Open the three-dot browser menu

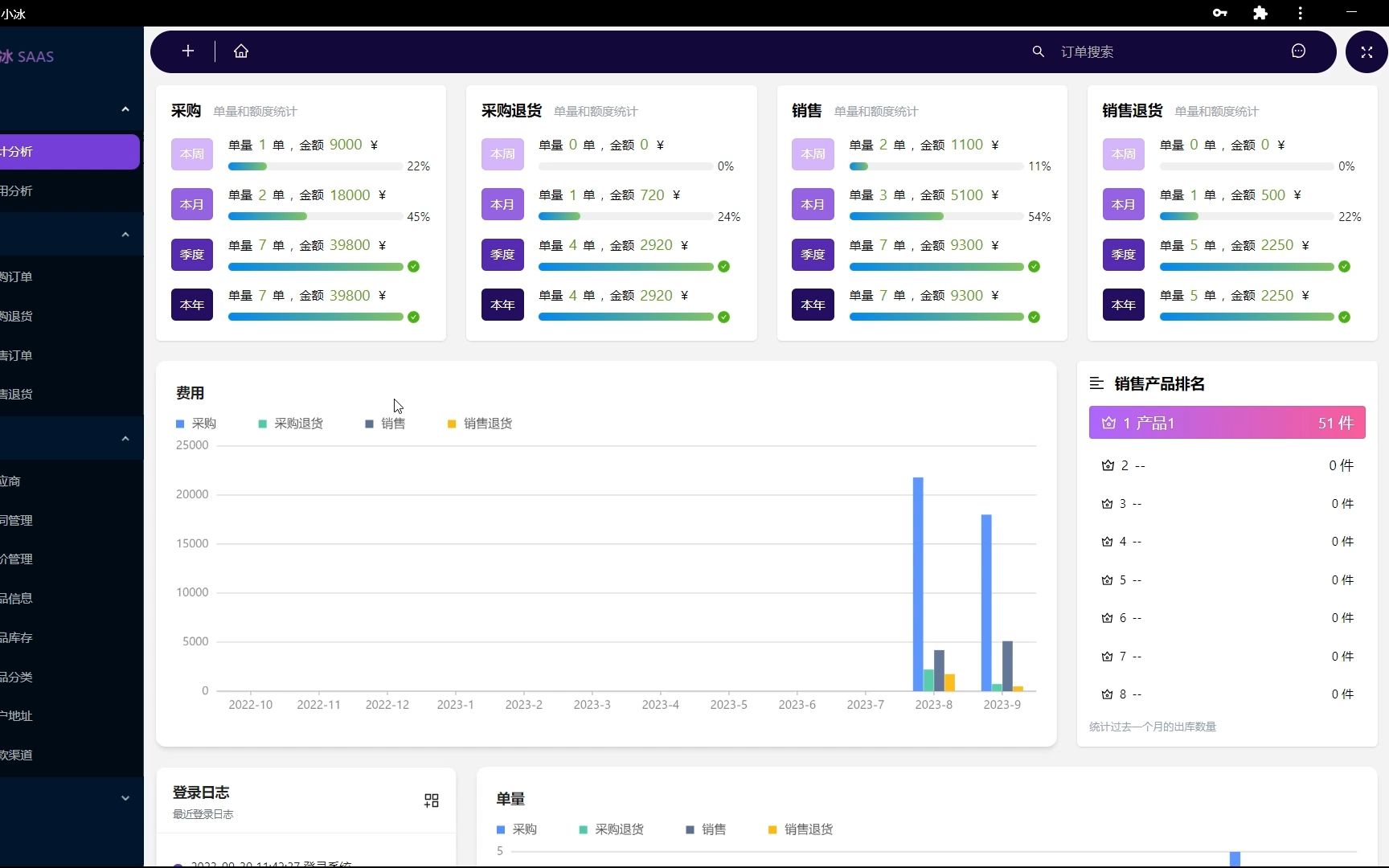pyautogui.click(x=1300, y=13)
